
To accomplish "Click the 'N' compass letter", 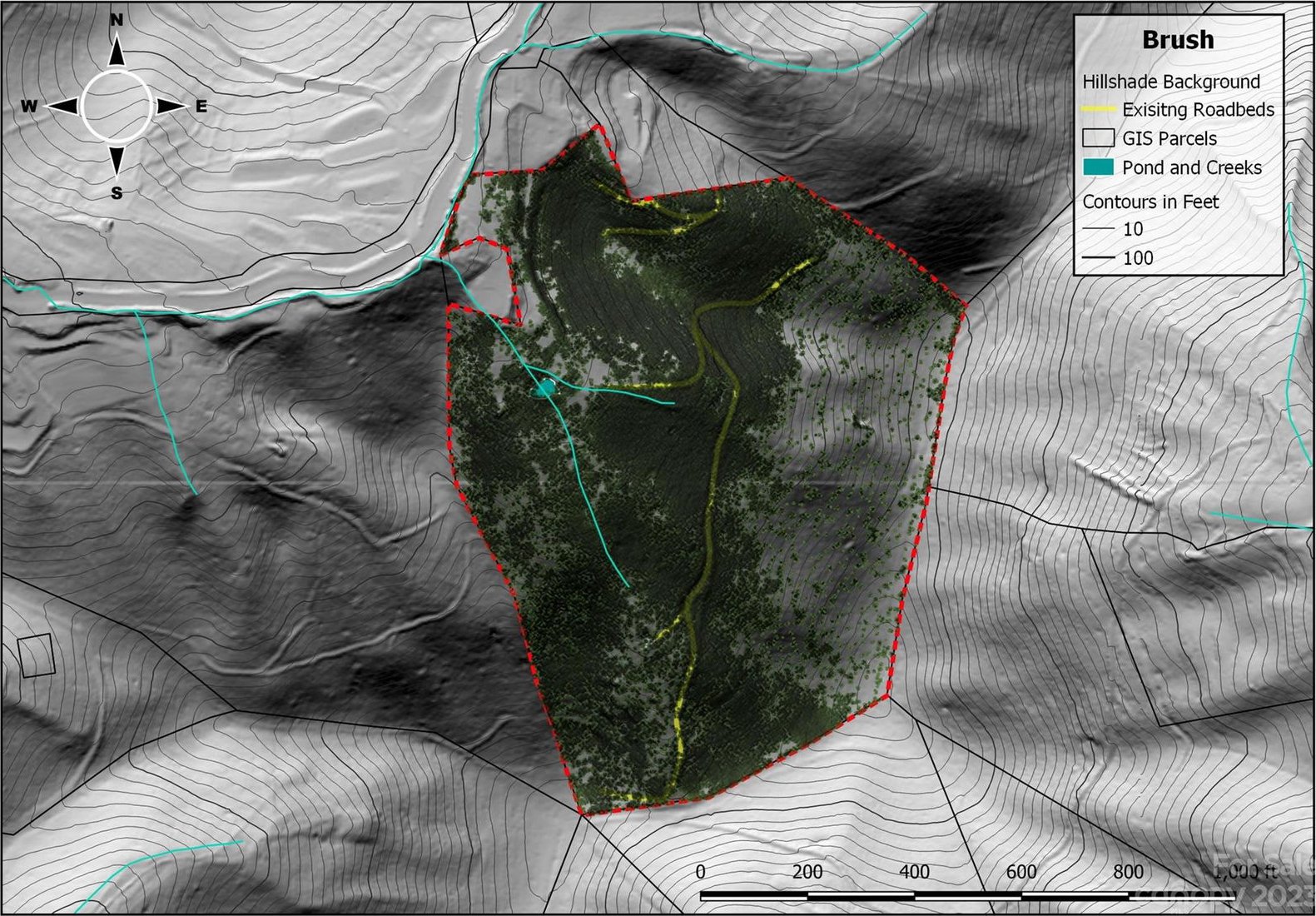I will click(x=117, y=20).
